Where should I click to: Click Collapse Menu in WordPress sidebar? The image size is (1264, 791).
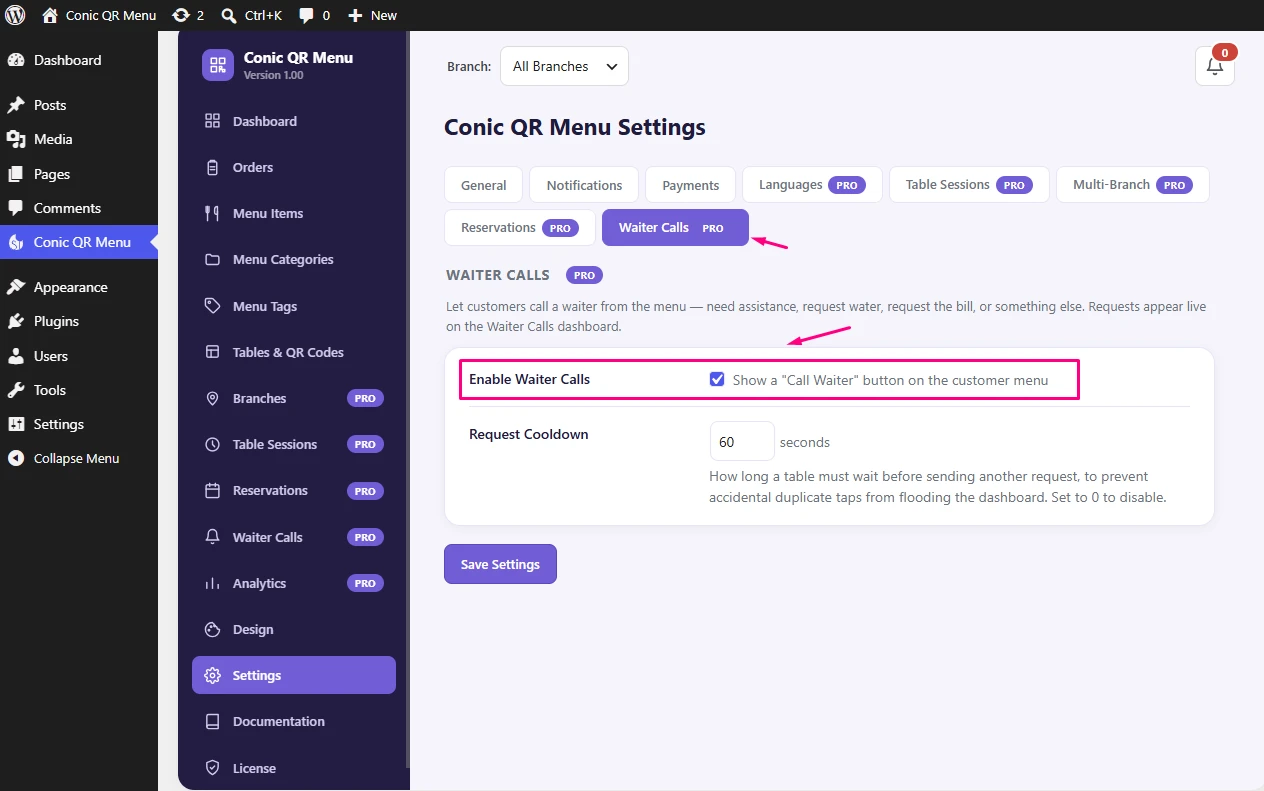[79, 458]
